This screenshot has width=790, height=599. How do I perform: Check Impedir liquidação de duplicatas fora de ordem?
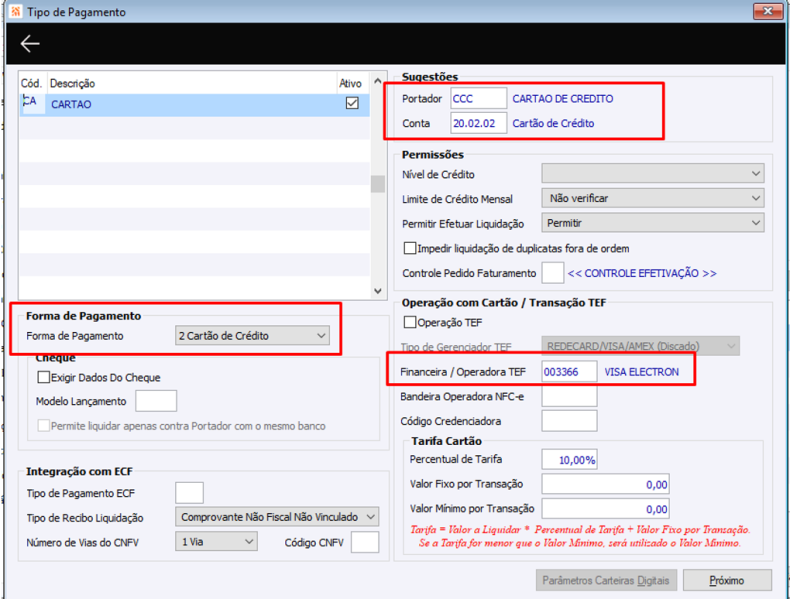click(410, 248)
